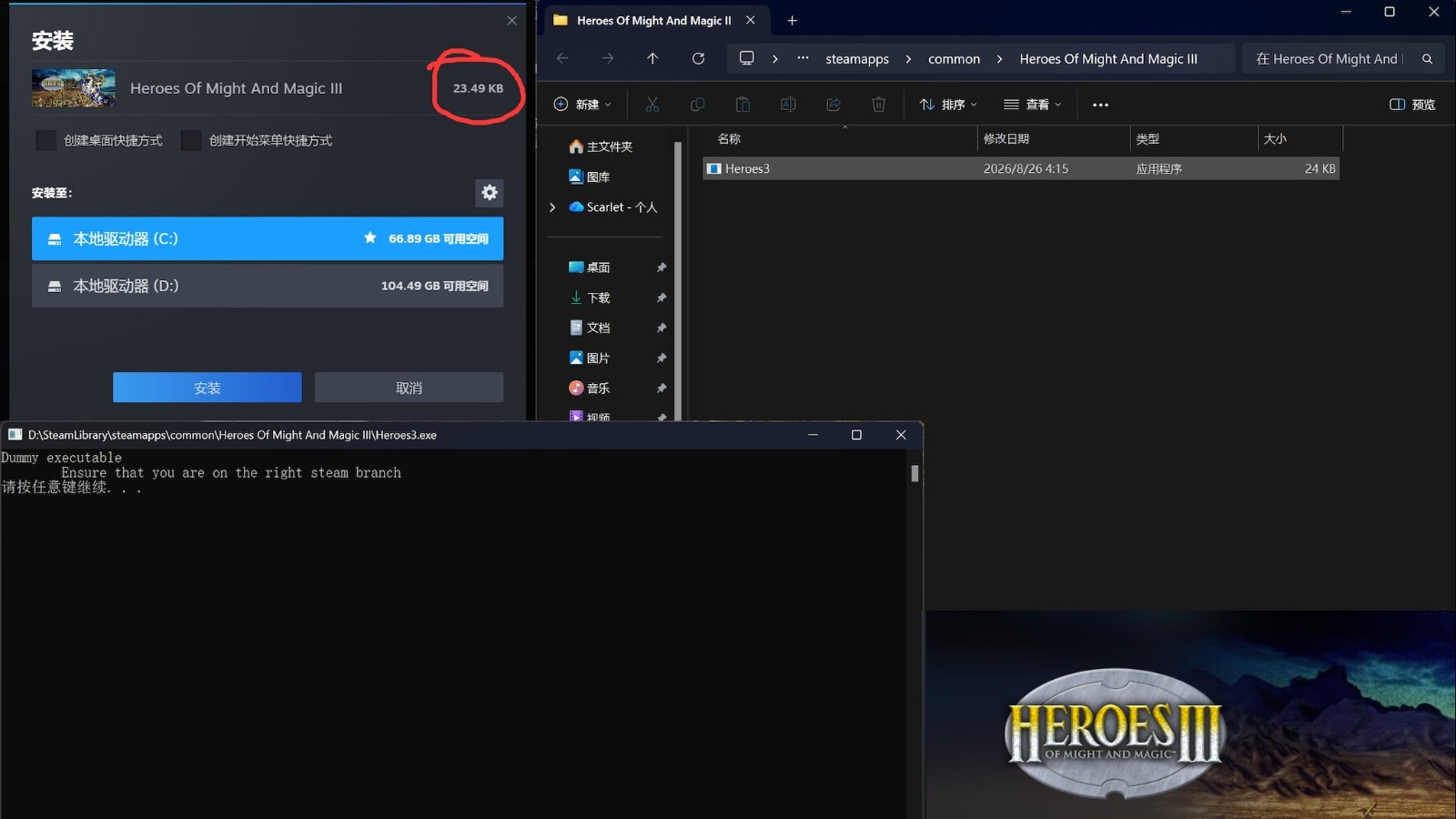Click the pin icon next to 桌面
The image size is (1456, 819).
(662, 268)
